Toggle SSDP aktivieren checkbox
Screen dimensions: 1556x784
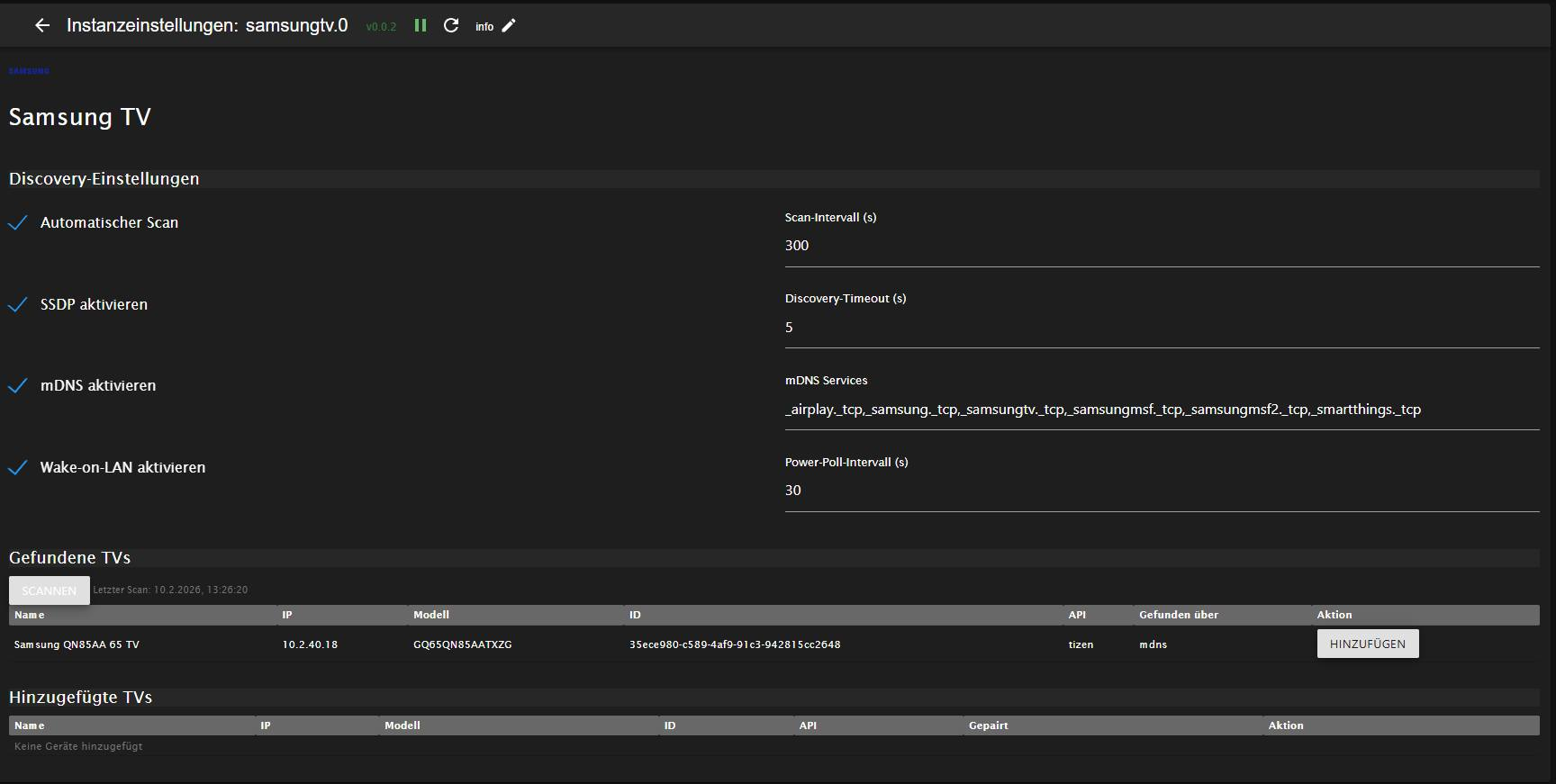18,305
